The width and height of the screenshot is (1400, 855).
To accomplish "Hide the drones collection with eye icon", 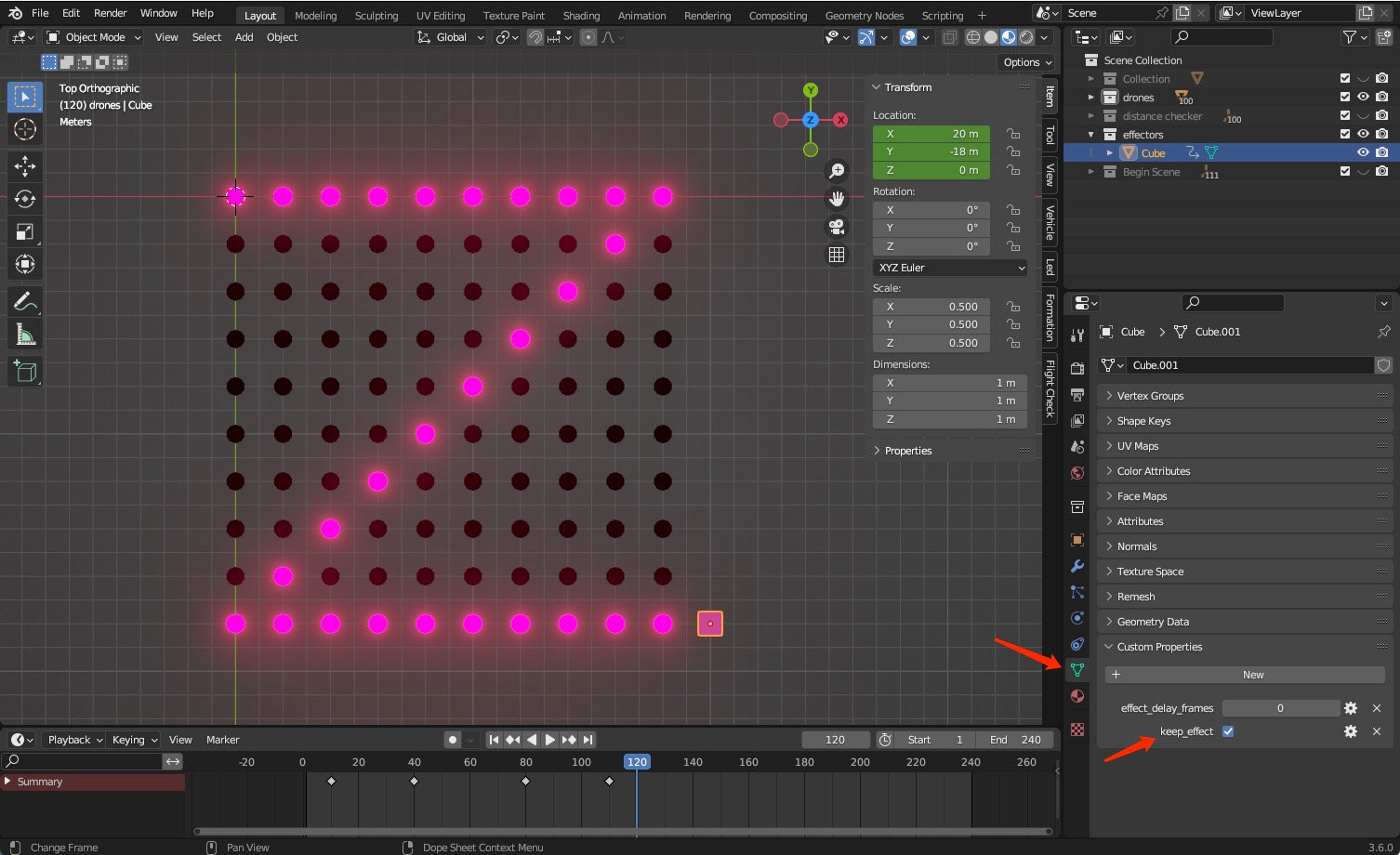I will coord(1363,98).
